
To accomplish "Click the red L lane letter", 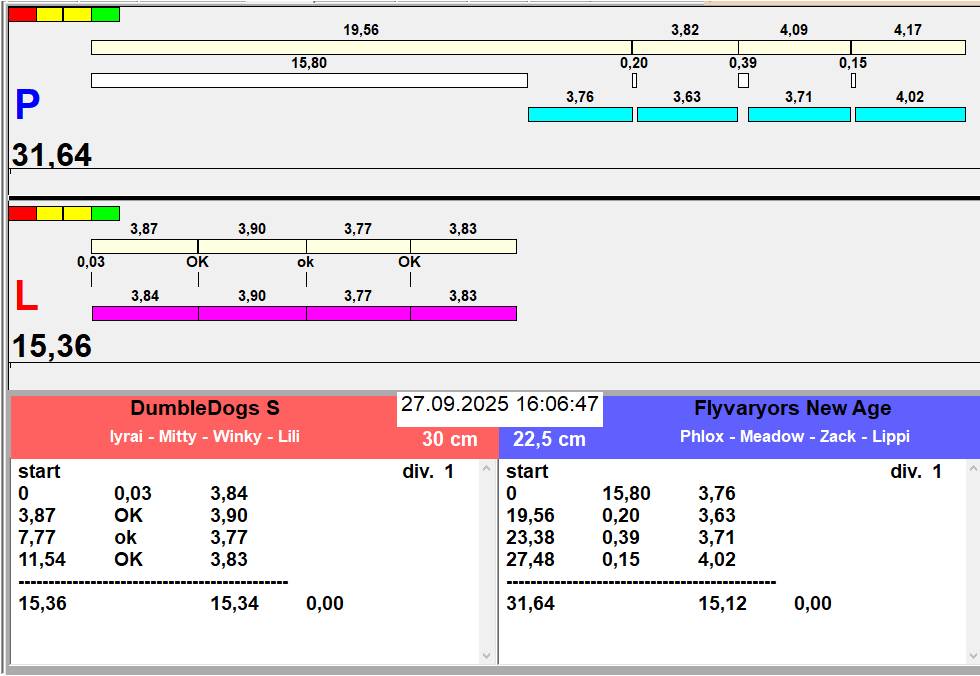I will tap(26, 296).
